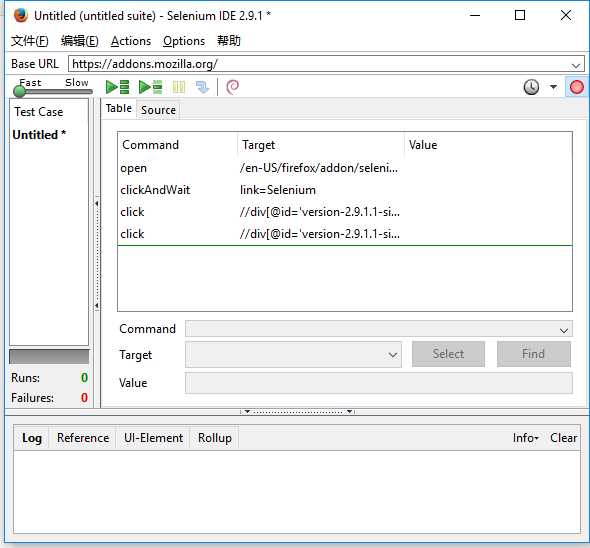Click the Step toolbar icon
The height and width of the screenshot is (548, 590).
coord(202,87)
